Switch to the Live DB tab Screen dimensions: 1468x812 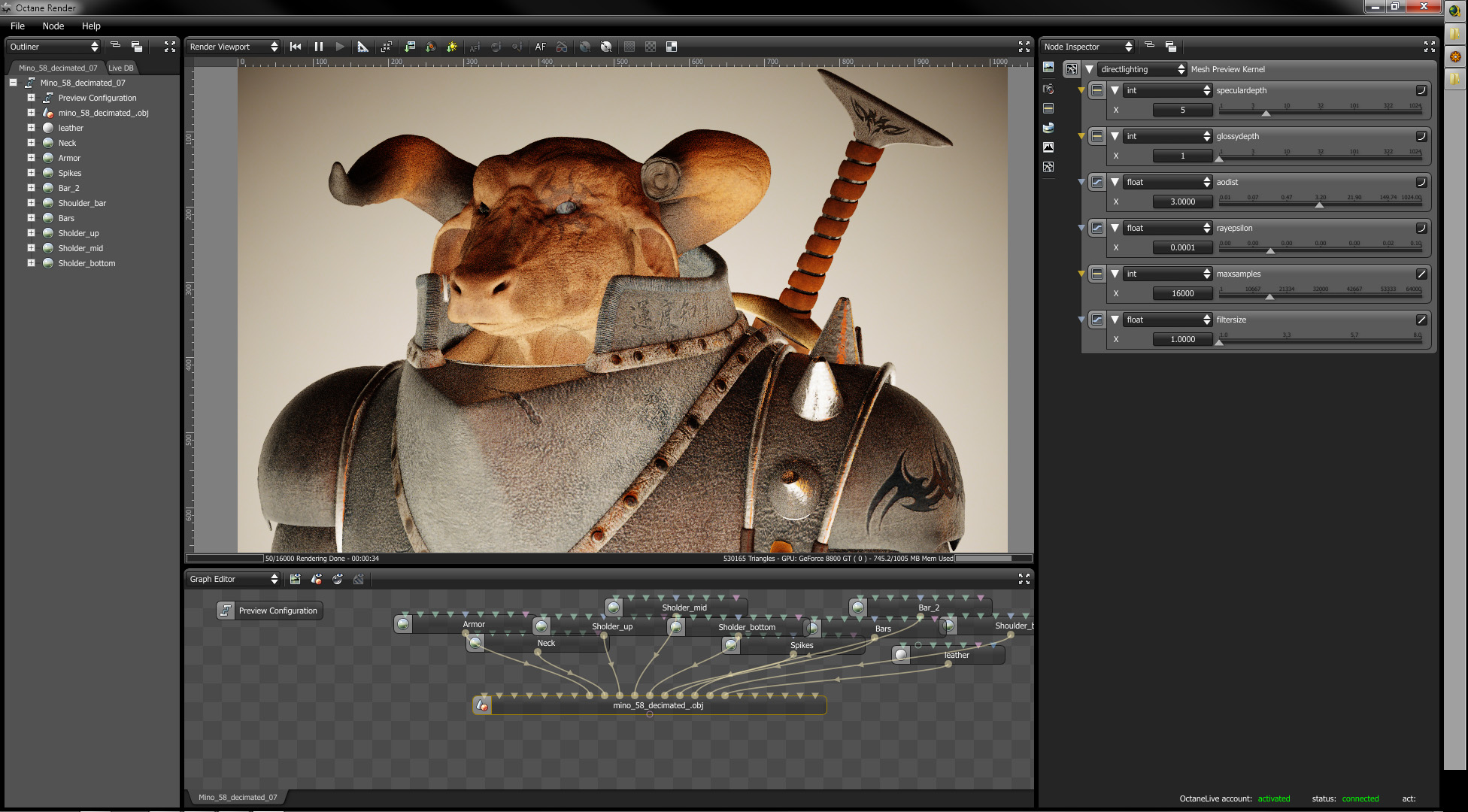120,68
